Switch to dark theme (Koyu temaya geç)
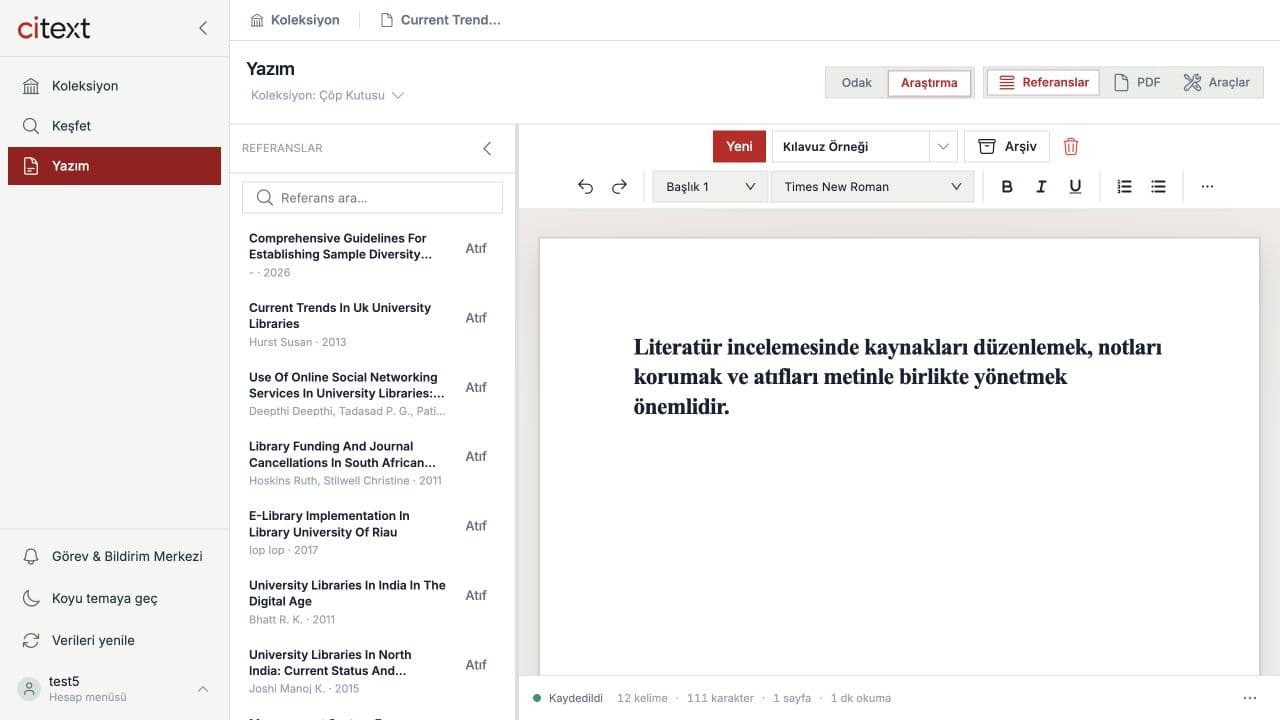Image resolution: width=1280 pixels, height=720 pixels. [114, 598]
